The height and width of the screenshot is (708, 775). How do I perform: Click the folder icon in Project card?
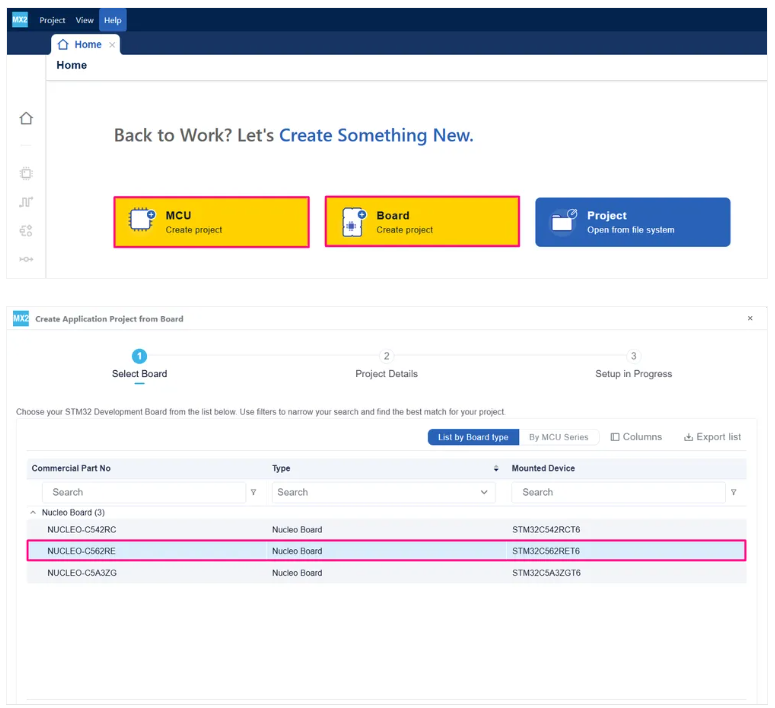(564, 221)
